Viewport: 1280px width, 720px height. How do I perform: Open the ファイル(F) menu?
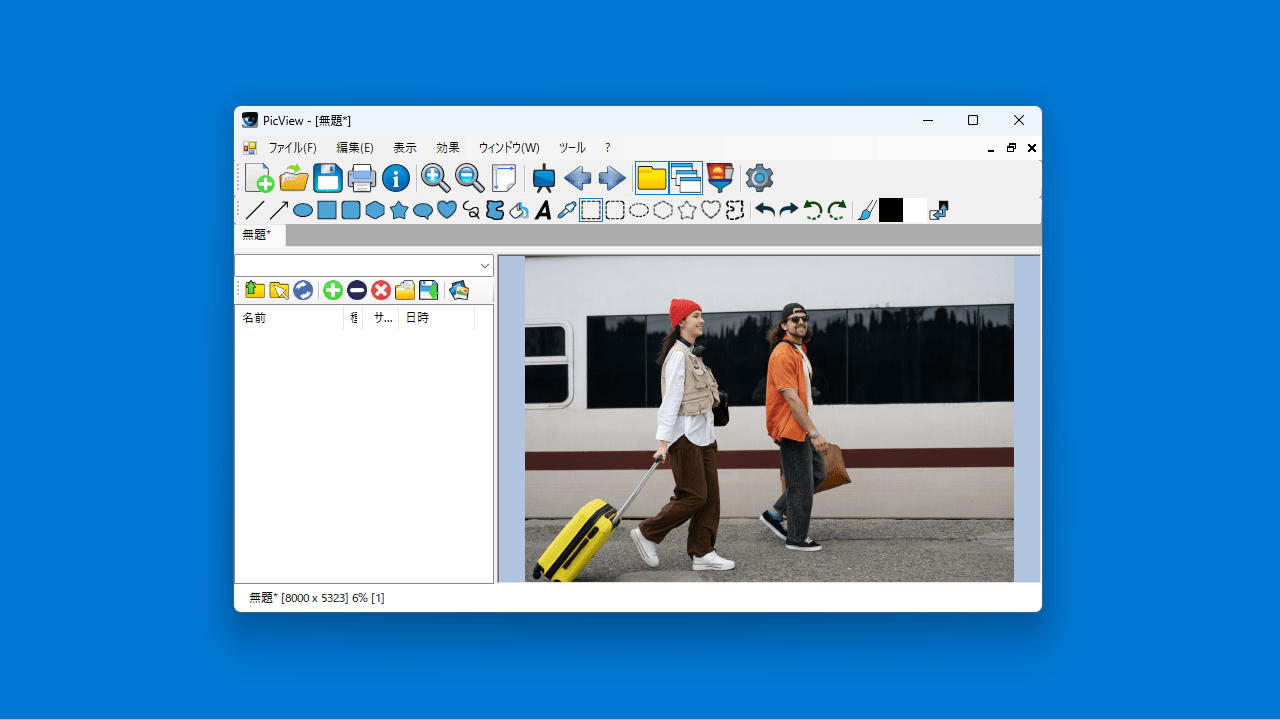292,148
